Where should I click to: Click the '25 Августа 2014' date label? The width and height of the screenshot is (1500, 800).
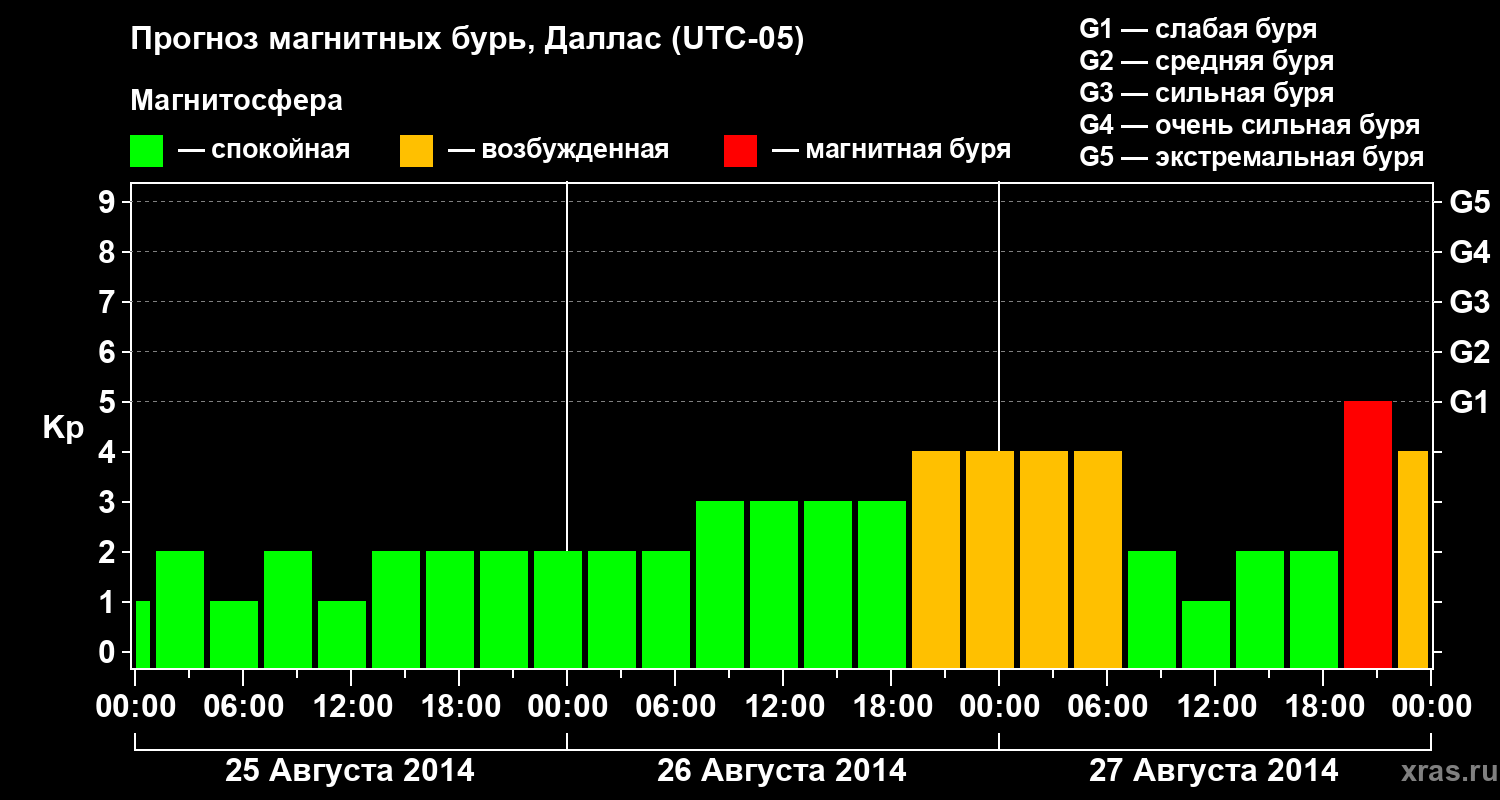point(350,771)
